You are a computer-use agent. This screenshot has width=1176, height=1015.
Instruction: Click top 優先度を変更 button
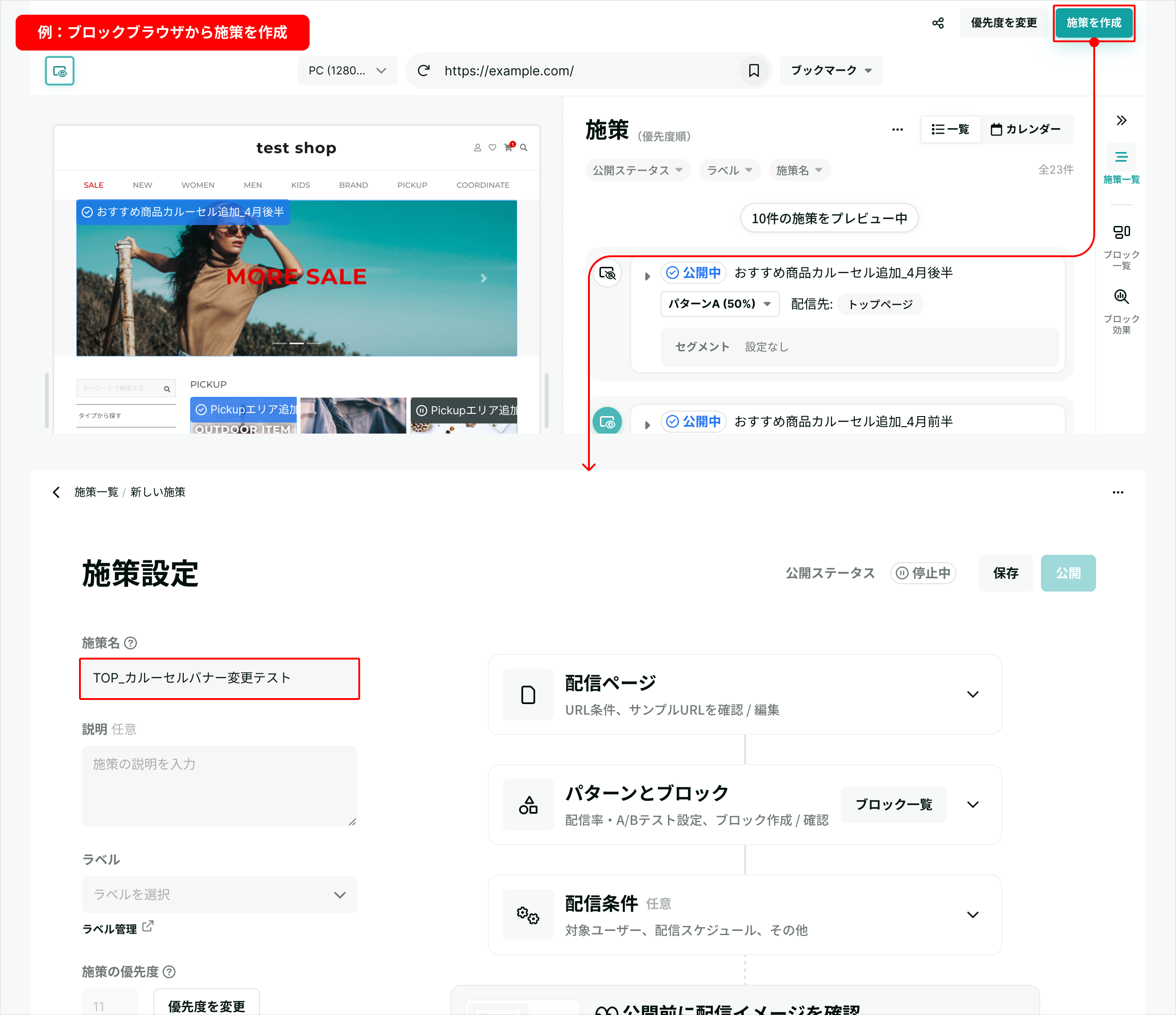tap(1004, 23)
